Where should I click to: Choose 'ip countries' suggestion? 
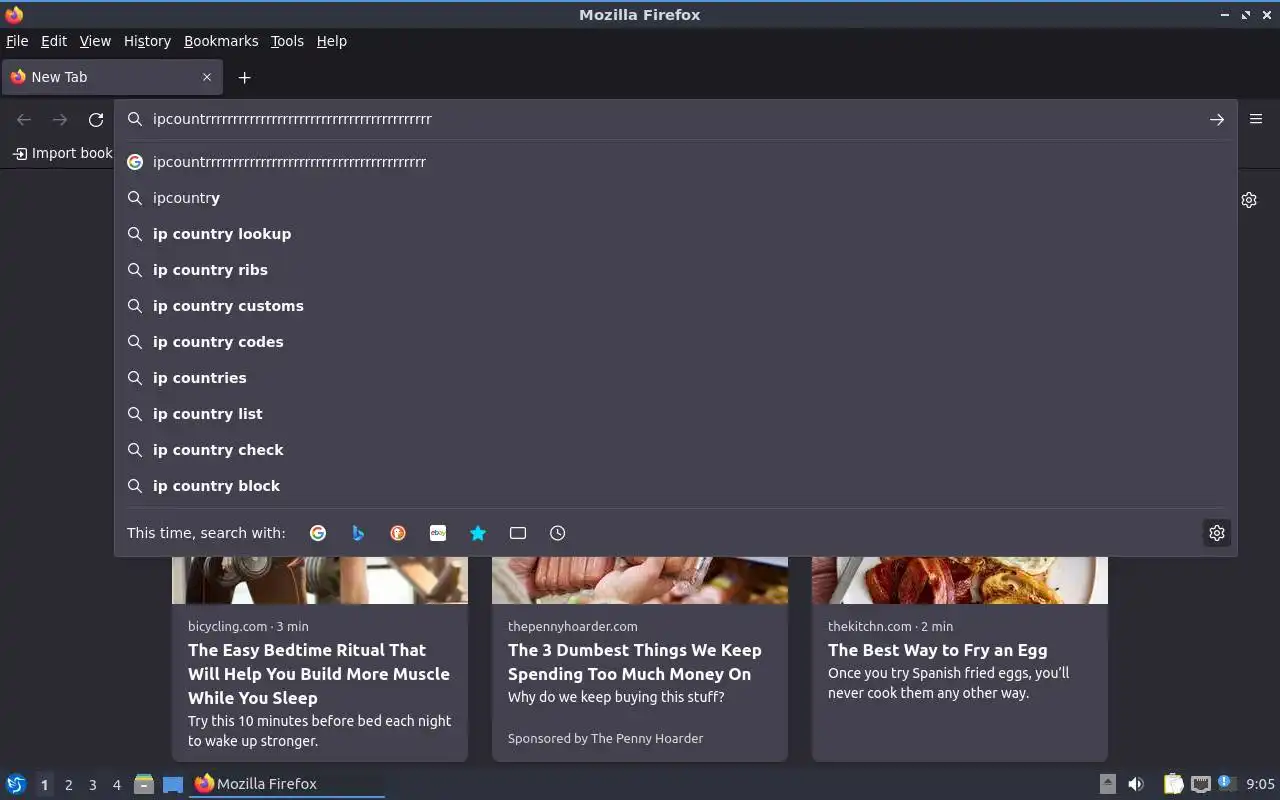[x=676, y=378]
